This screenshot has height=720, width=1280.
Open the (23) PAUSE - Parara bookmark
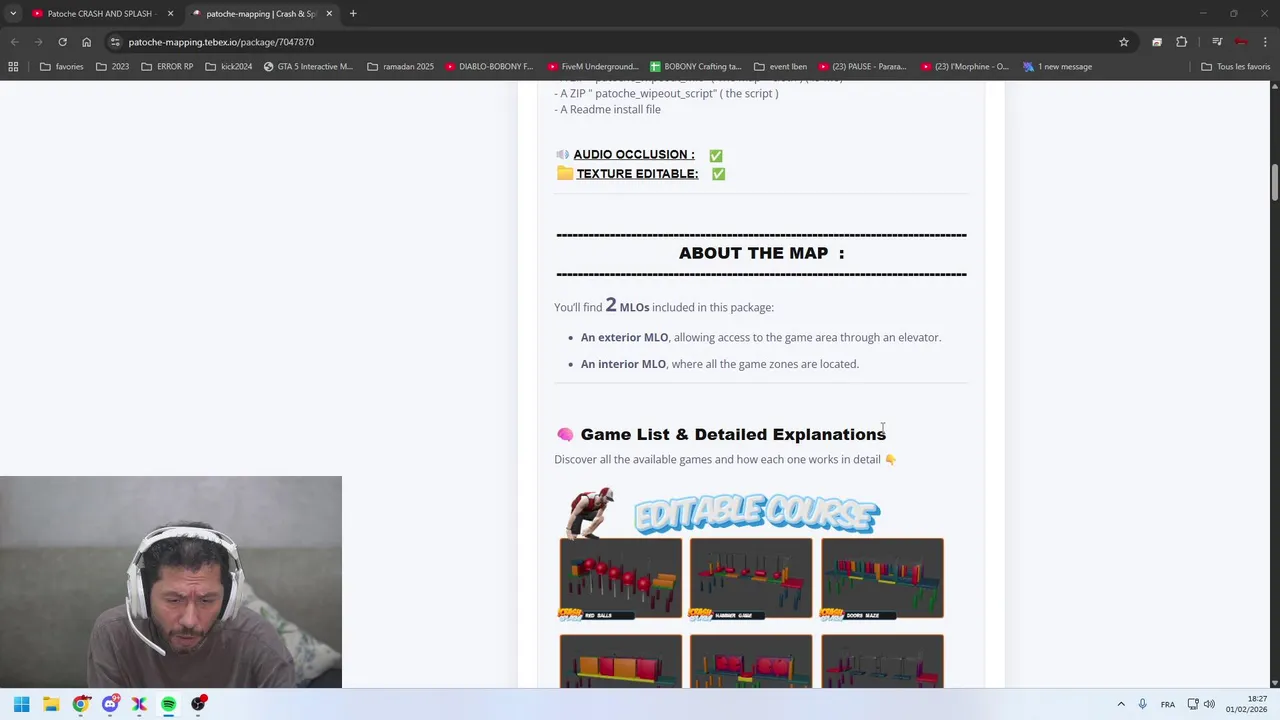862,67
